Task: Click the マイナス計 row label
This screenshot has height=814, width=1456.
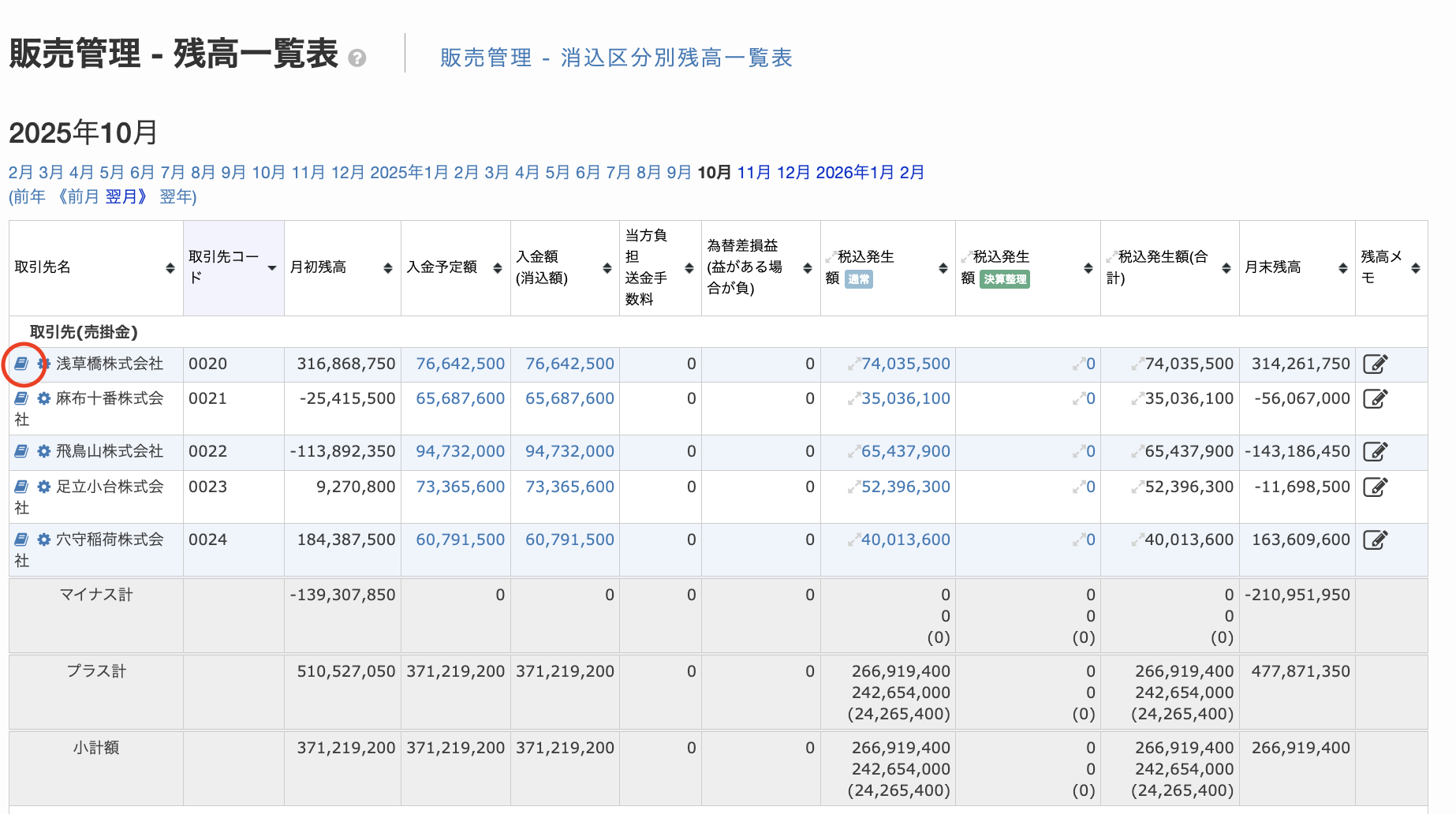Action: pyautogui.click(x=96, y=595)
